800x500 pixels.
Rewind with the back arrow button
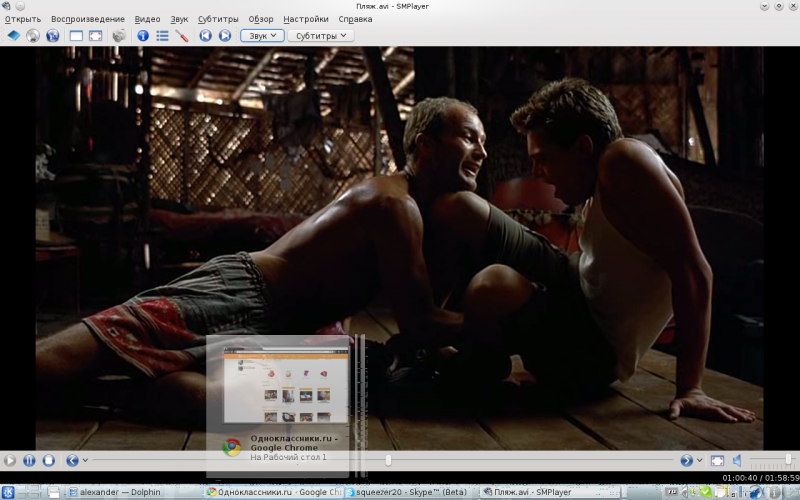(x=72, y=460)
